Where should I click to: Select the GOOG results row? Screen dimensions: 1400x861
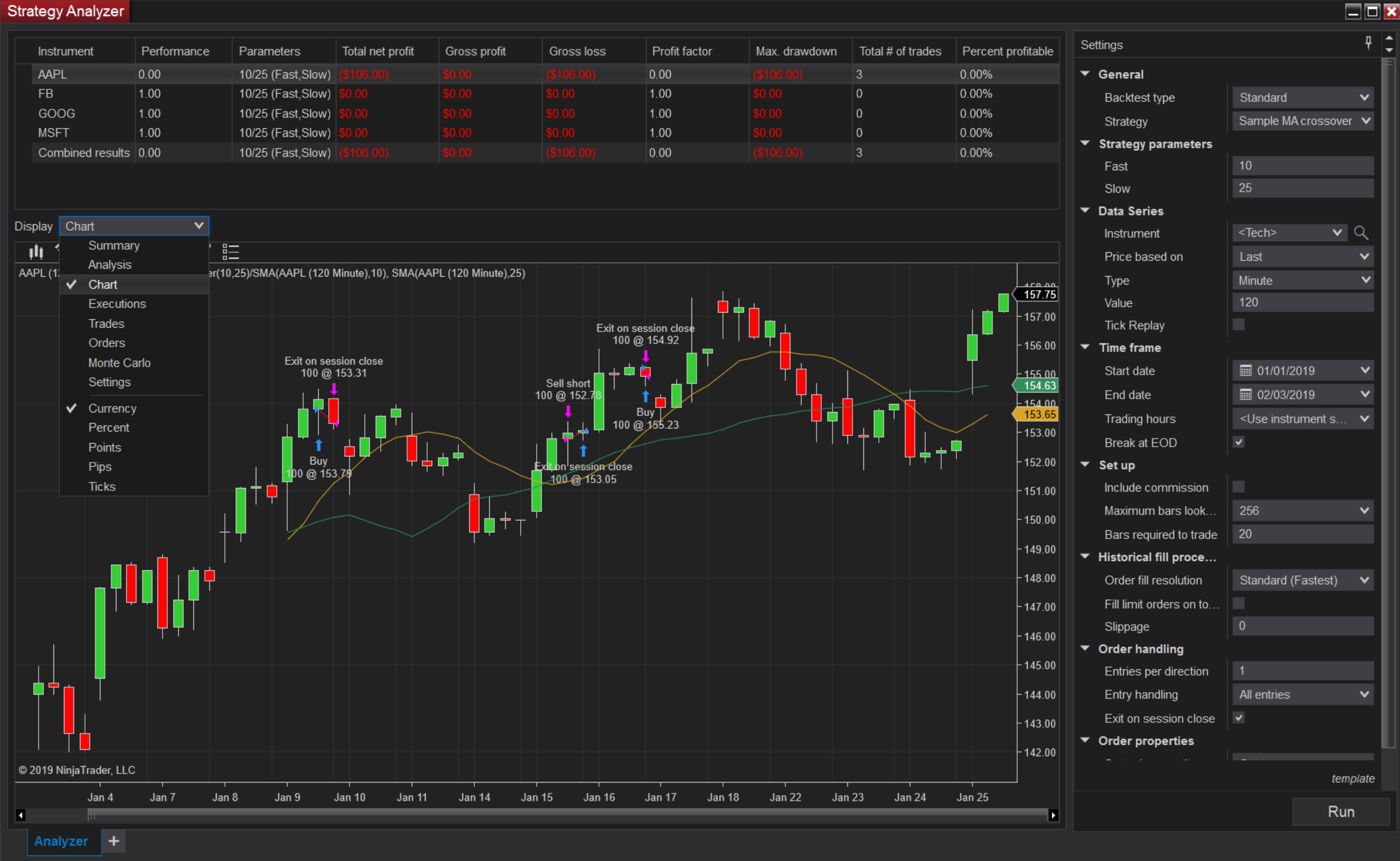click(546, 113)
